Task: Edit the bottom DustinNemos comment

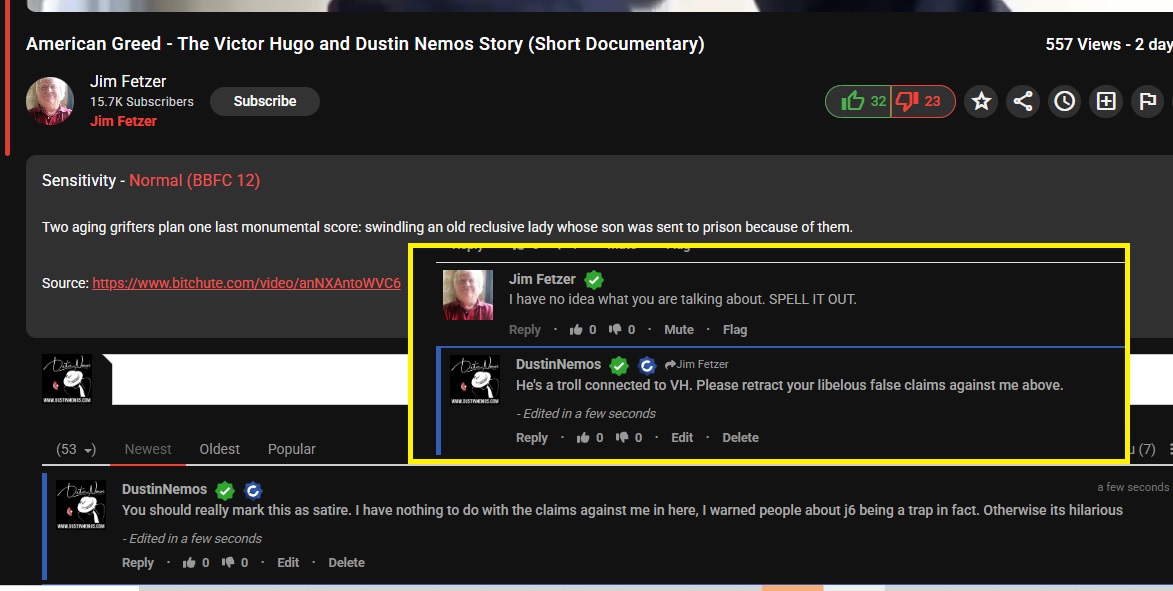Action: tap(288, 563)
